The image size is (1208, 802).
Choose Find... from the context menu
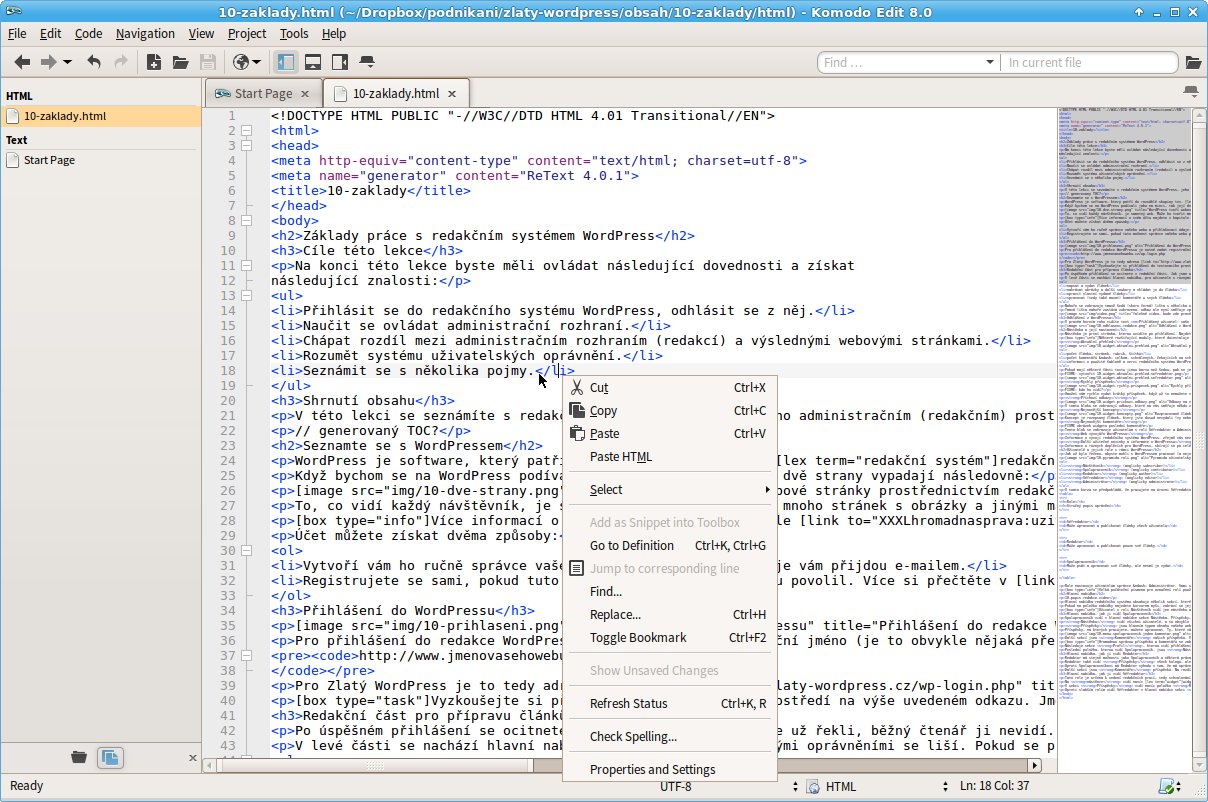(670, 592)
